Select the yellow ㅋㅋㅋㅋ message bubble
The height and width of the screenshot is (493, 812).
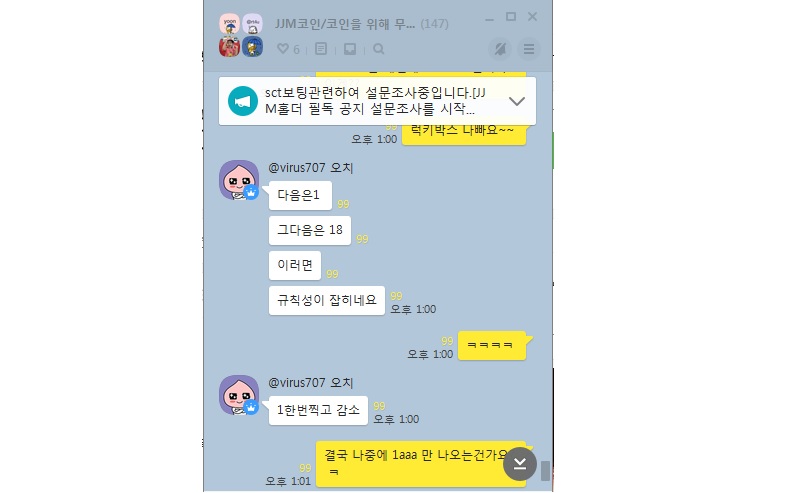491,345
